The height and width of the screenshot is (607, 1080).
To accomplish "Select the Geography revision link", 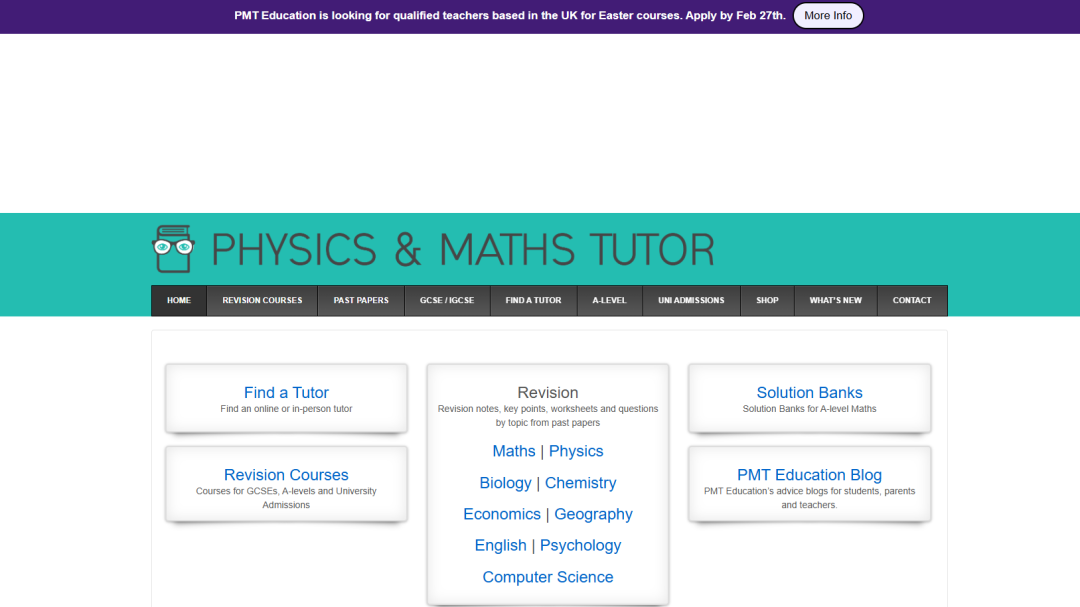I will pos(593,514).
